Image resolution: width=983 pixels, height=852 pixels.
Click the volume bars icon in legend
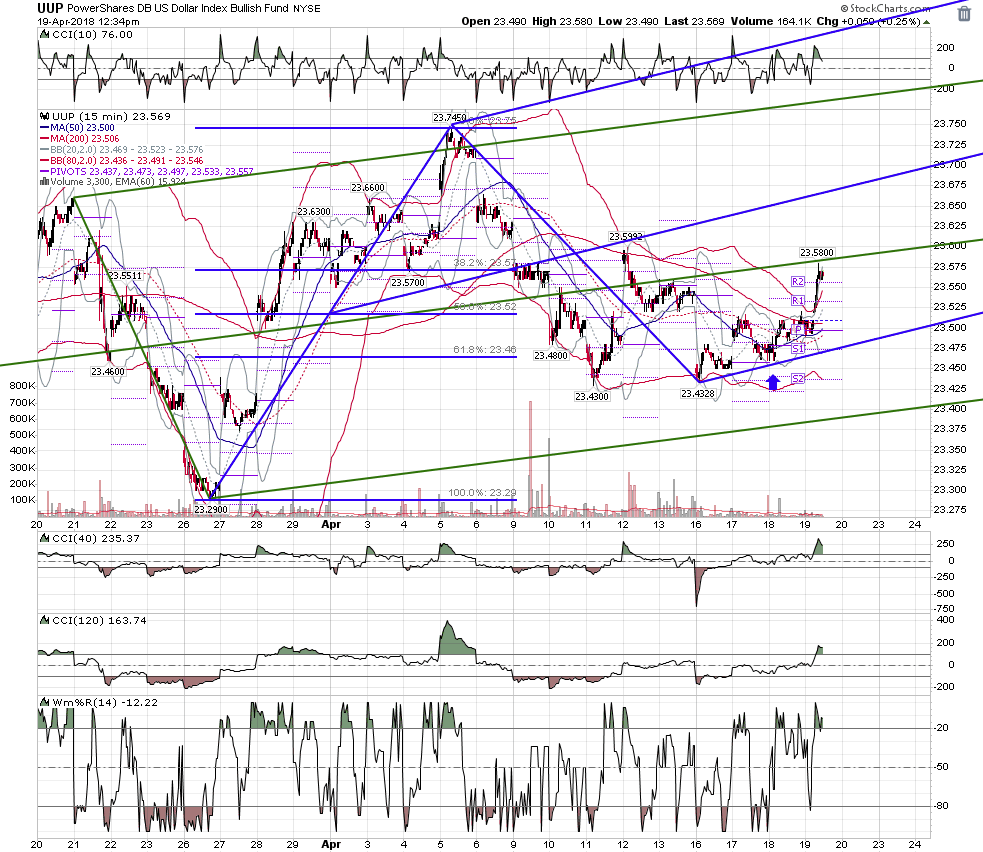45,182
